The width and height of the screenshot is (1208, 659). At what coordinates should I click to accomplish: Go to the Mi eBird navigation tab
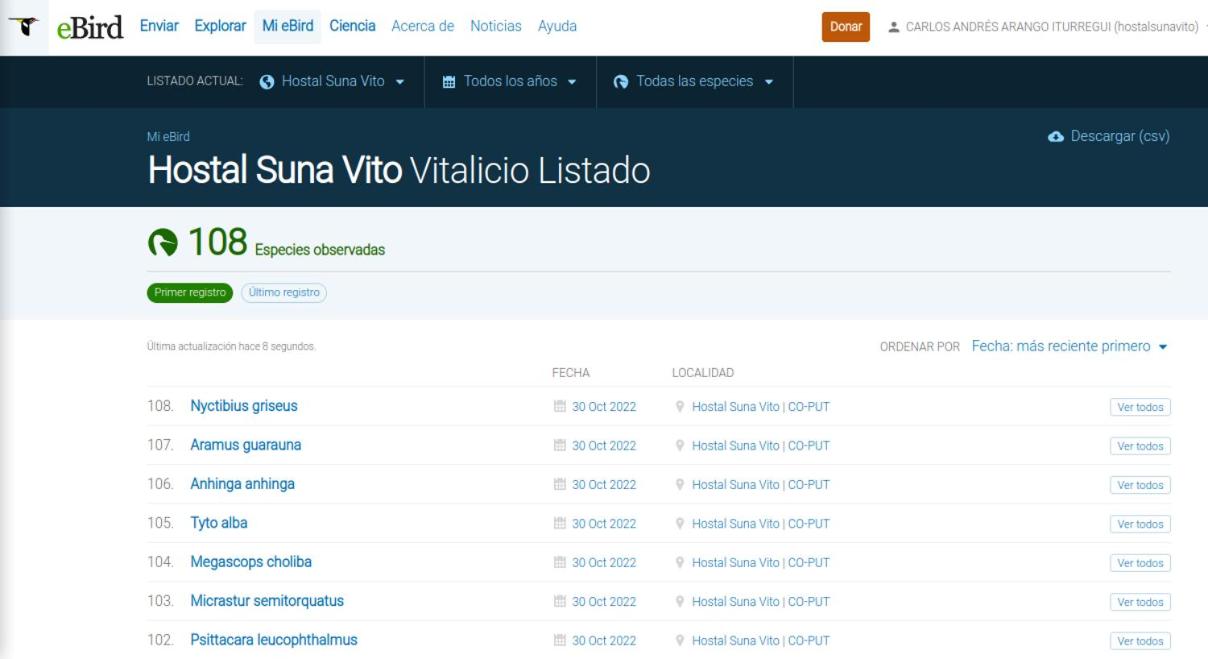coord(288,26)
